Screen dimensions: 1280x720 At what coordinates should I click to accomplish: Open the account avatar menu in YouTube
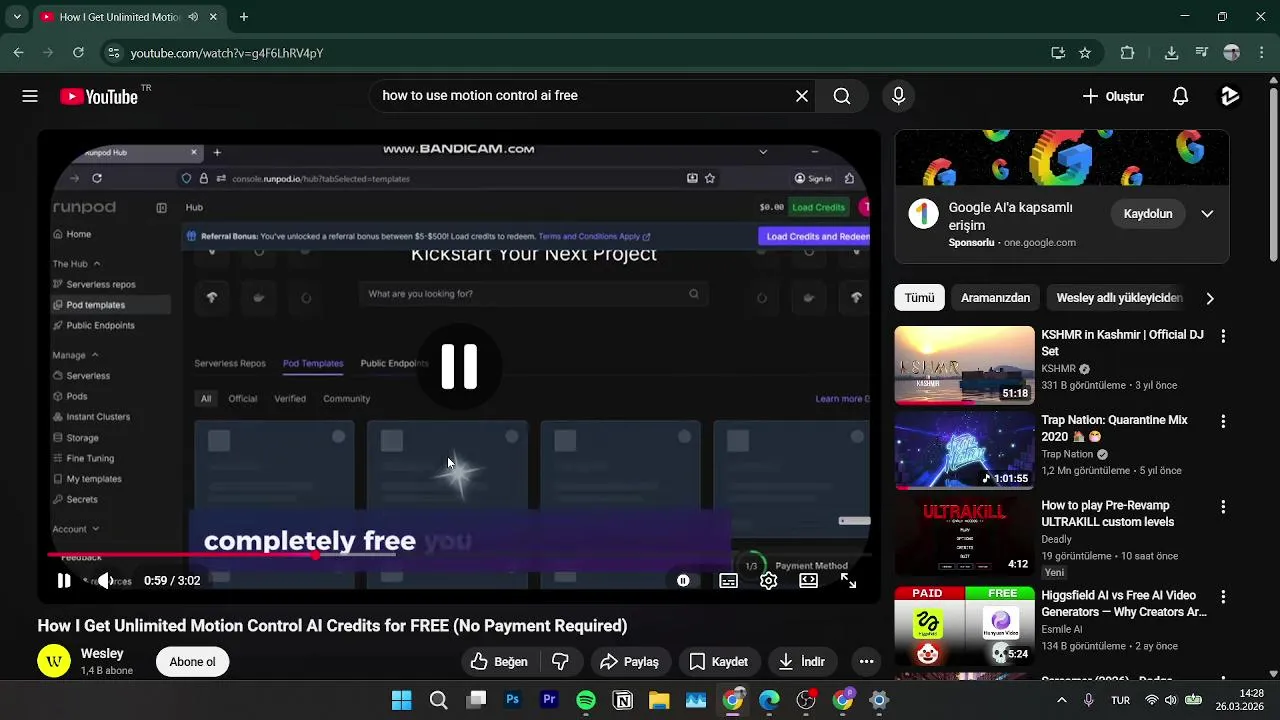(1230, 96)
